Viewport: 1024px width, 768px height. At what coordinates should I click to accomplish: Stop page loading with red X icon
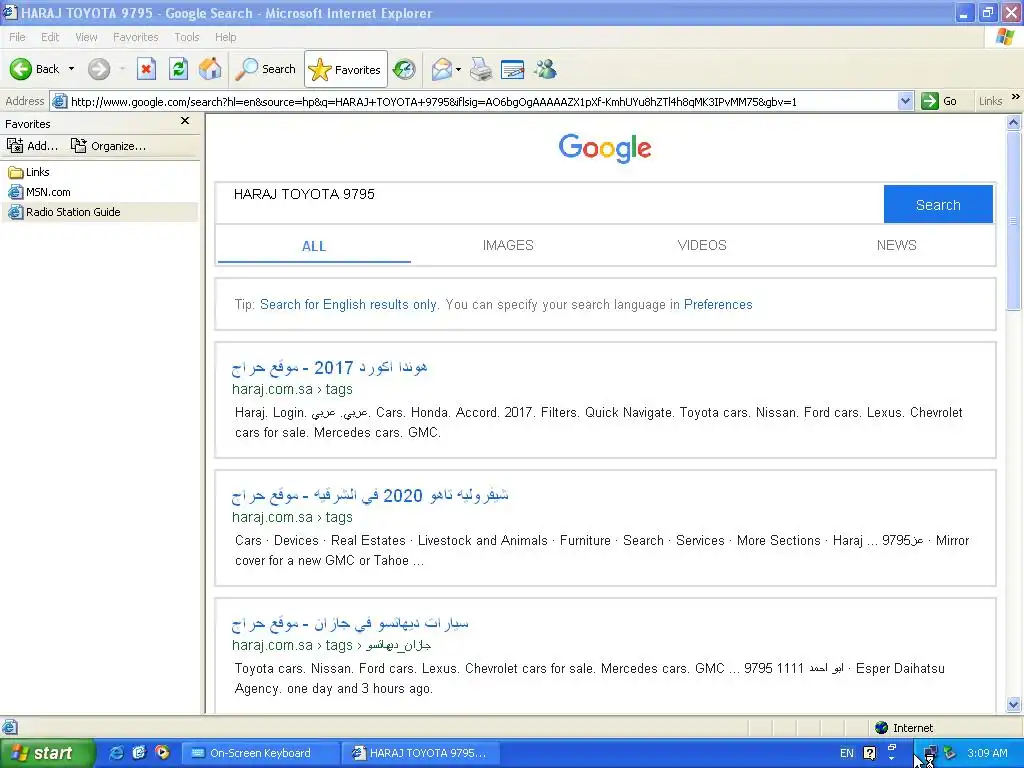pos(146,69)
